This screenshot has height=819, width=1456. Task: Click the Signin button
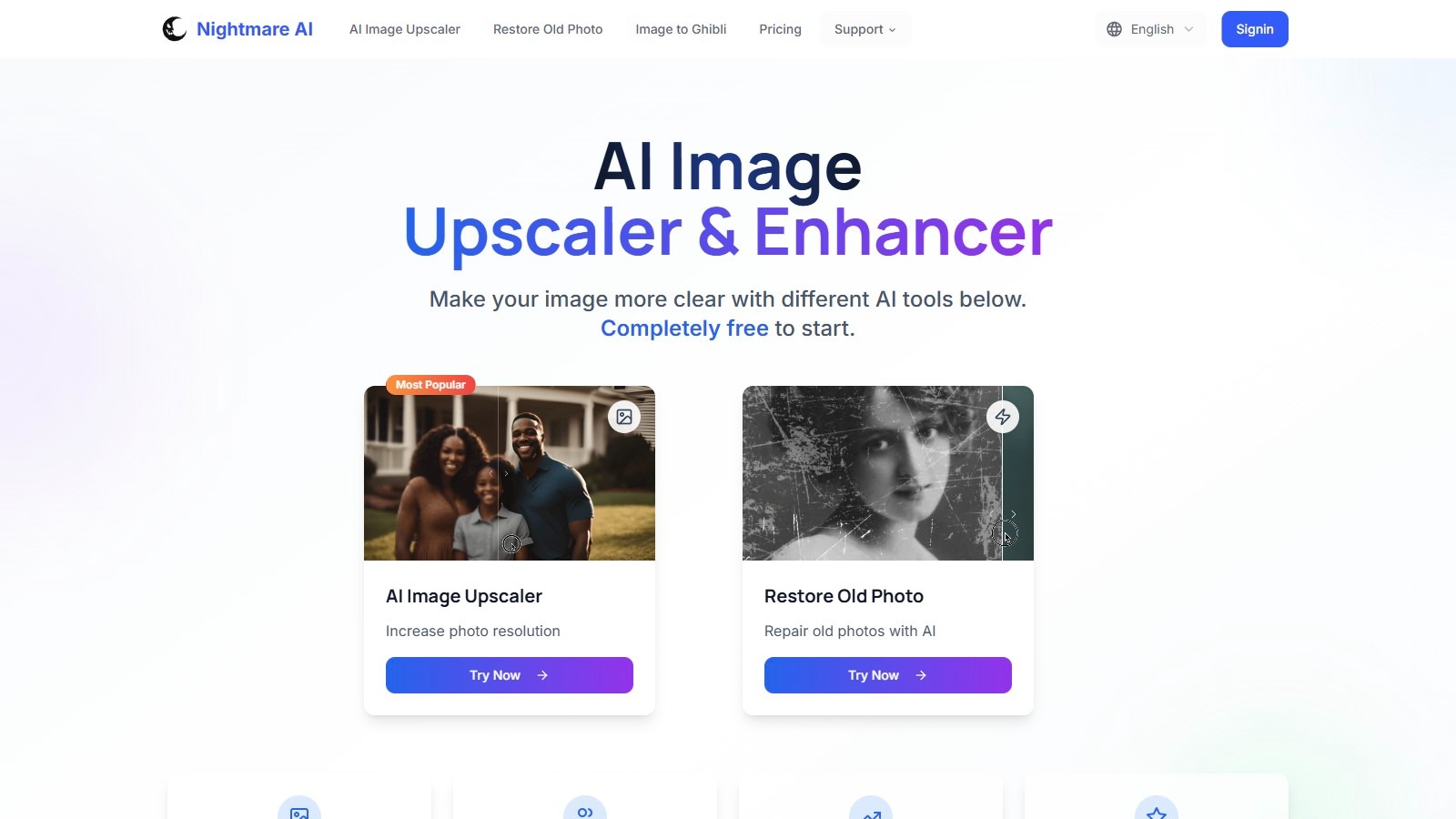click(x=1255, y=29)
